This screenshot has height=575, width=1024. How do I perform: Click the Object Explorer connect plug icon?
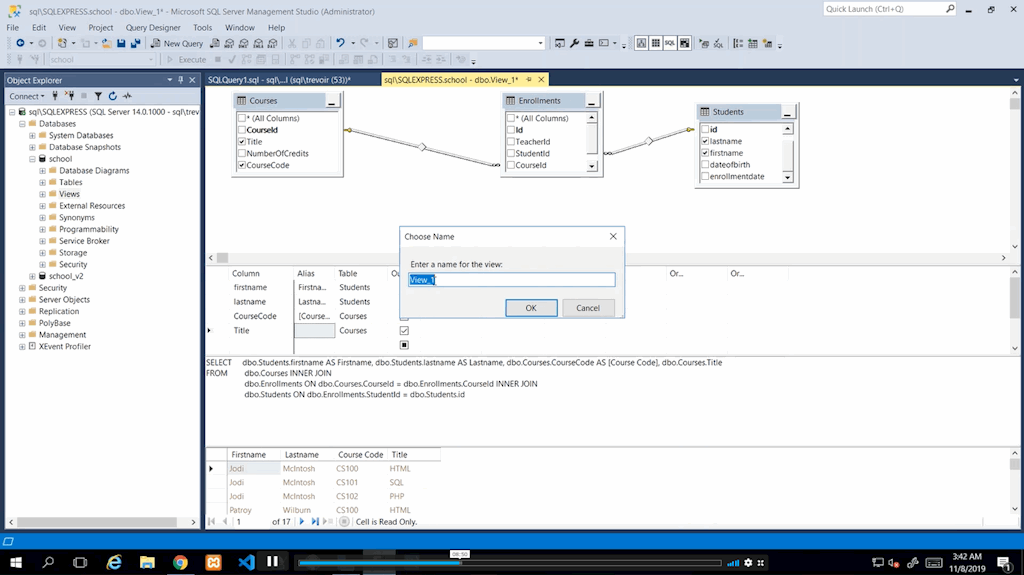pyautogui.click(x=56, y=96)
